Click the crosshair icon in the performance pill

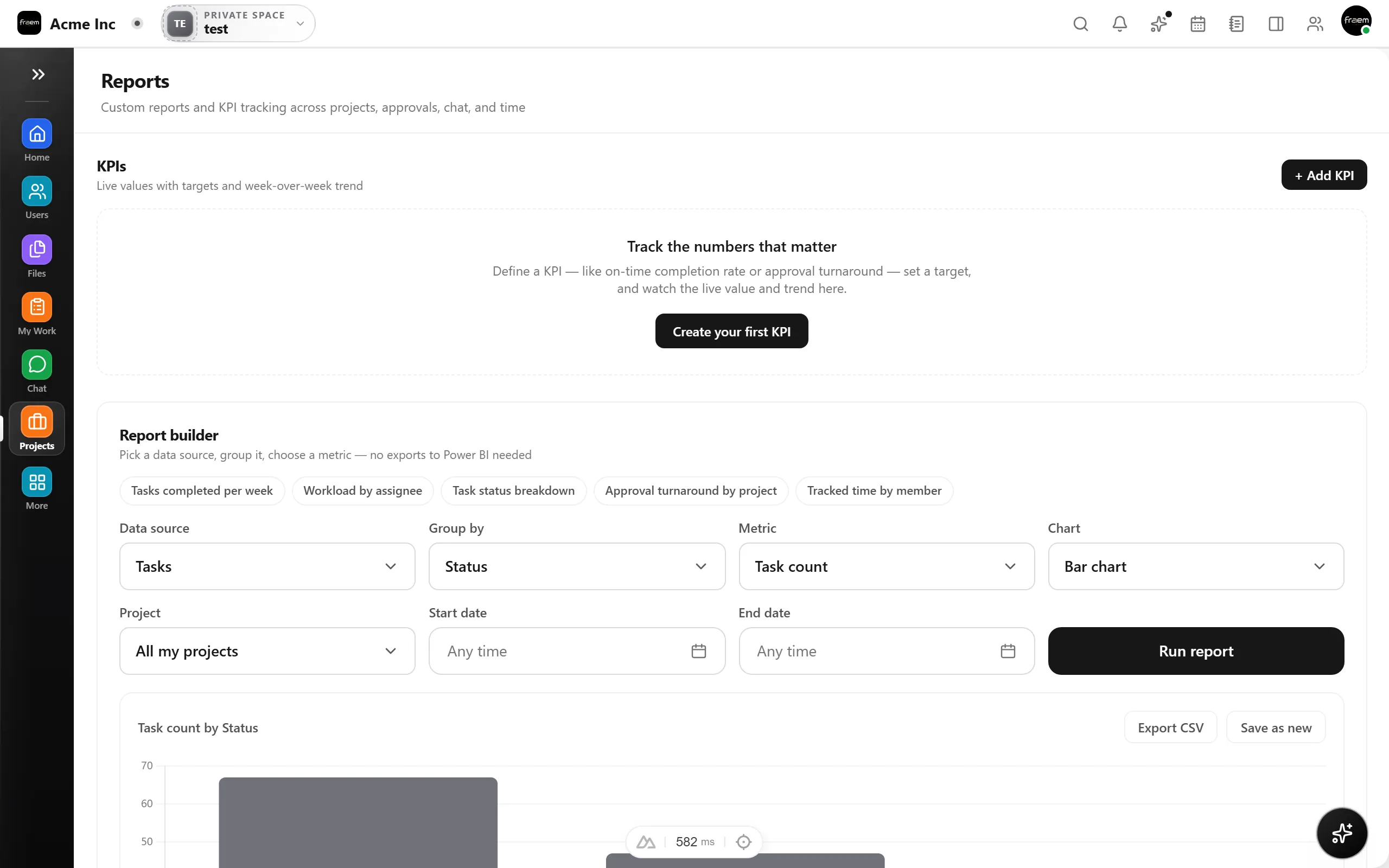coord(743,841)
